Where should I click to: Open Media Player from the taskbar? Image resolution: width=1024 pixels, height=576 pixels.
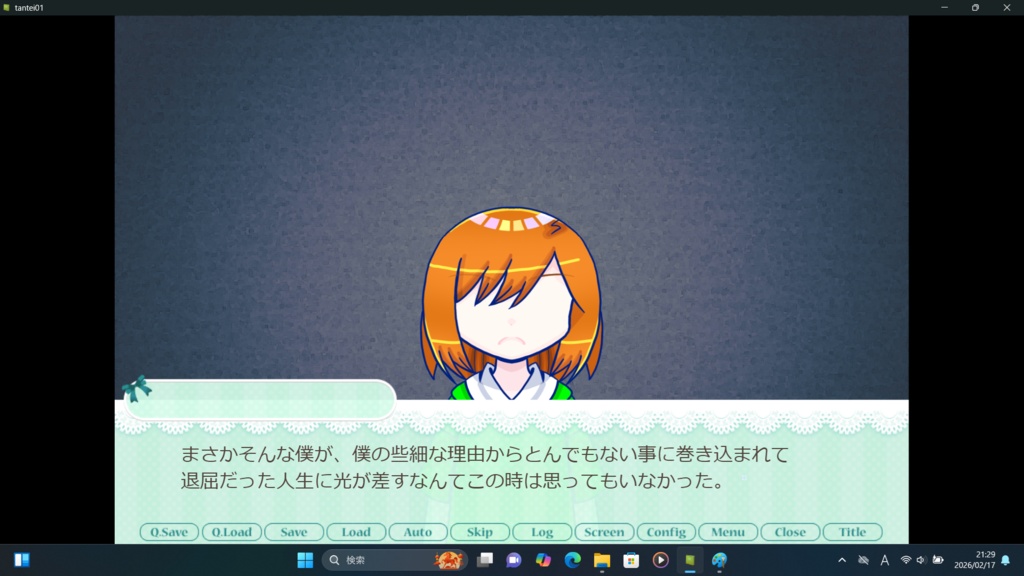pos(661,558)
